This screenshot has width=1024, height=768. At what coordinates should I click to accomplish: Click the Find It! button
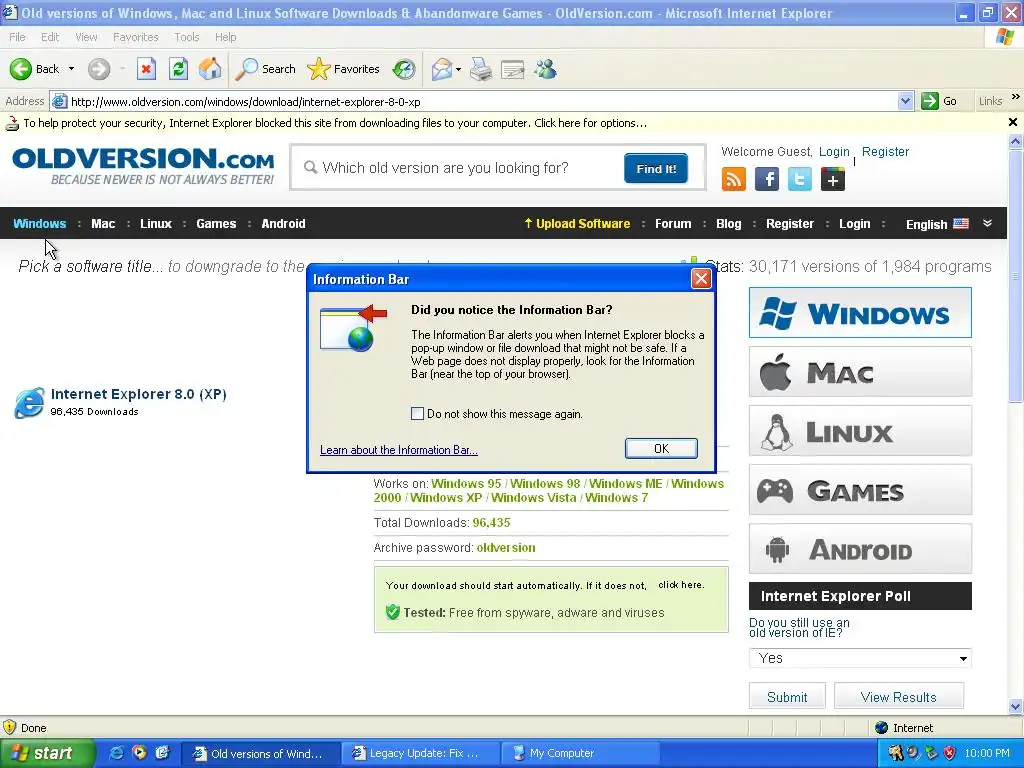[x=656, y=168]
